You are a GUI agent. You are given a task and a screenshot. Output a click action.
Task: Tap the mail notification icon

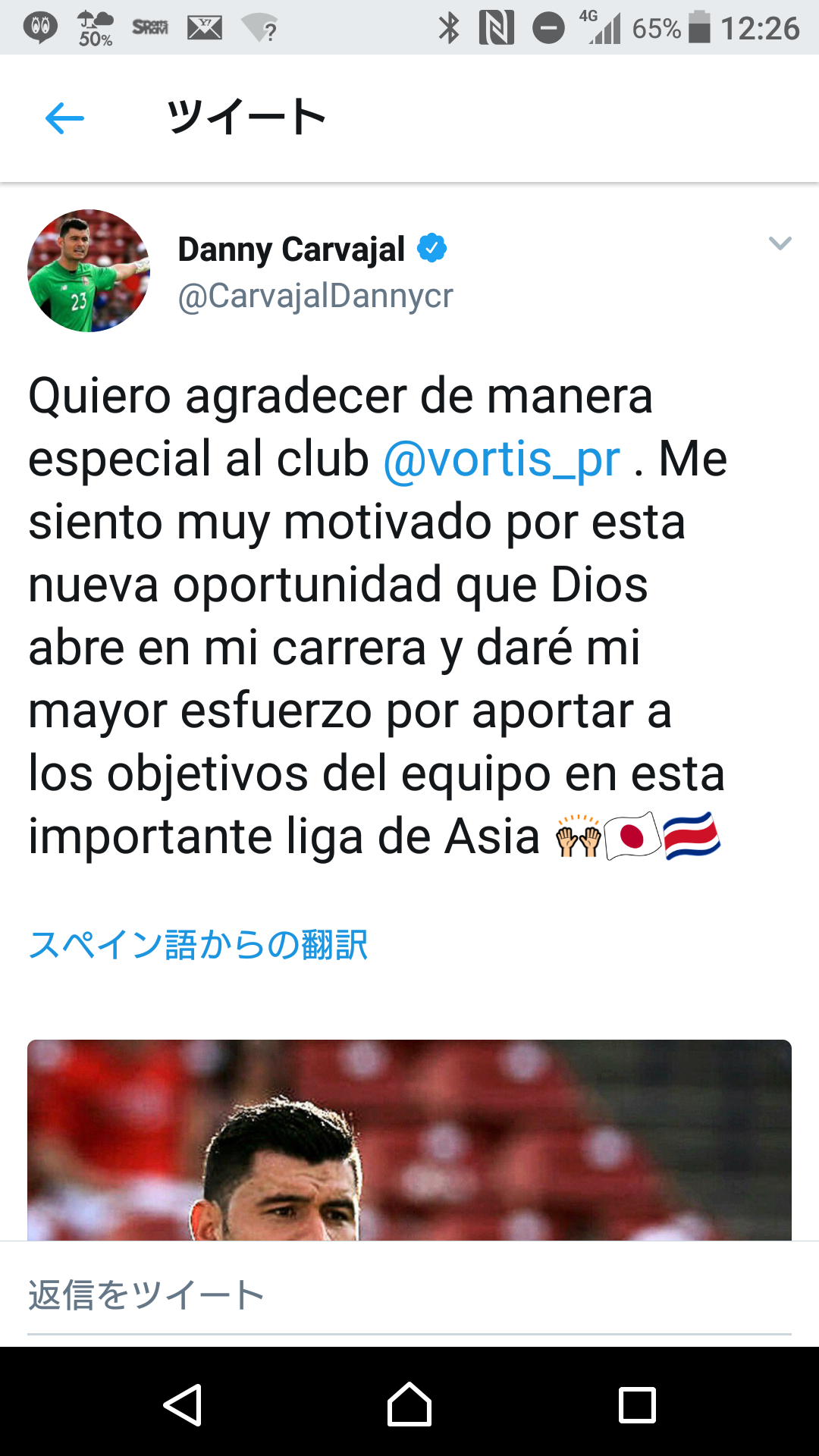[205, 28]
